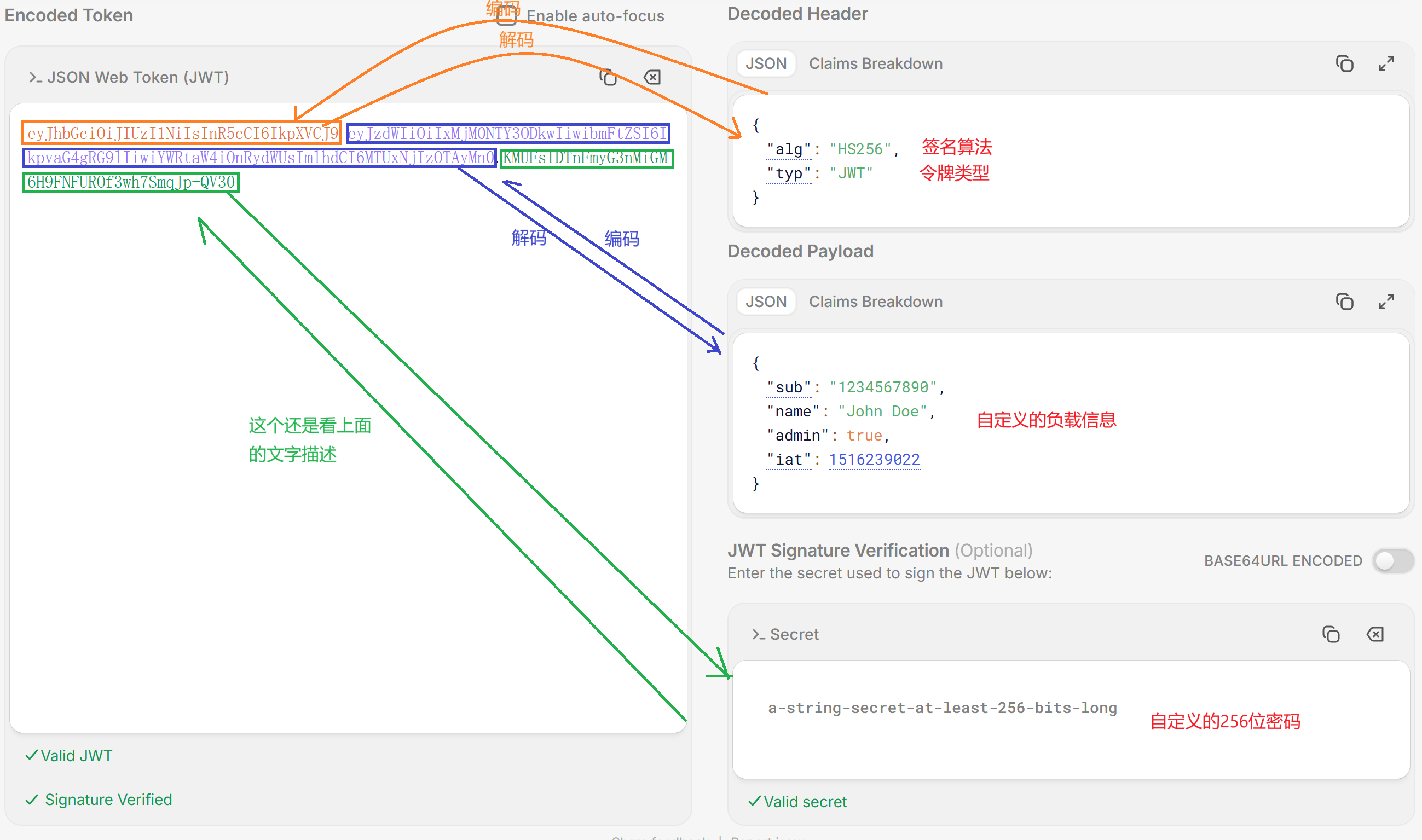Copy the encoded JWT token
The width and height of the screenshot is (1422, 840).
click(x=608, y=77)
